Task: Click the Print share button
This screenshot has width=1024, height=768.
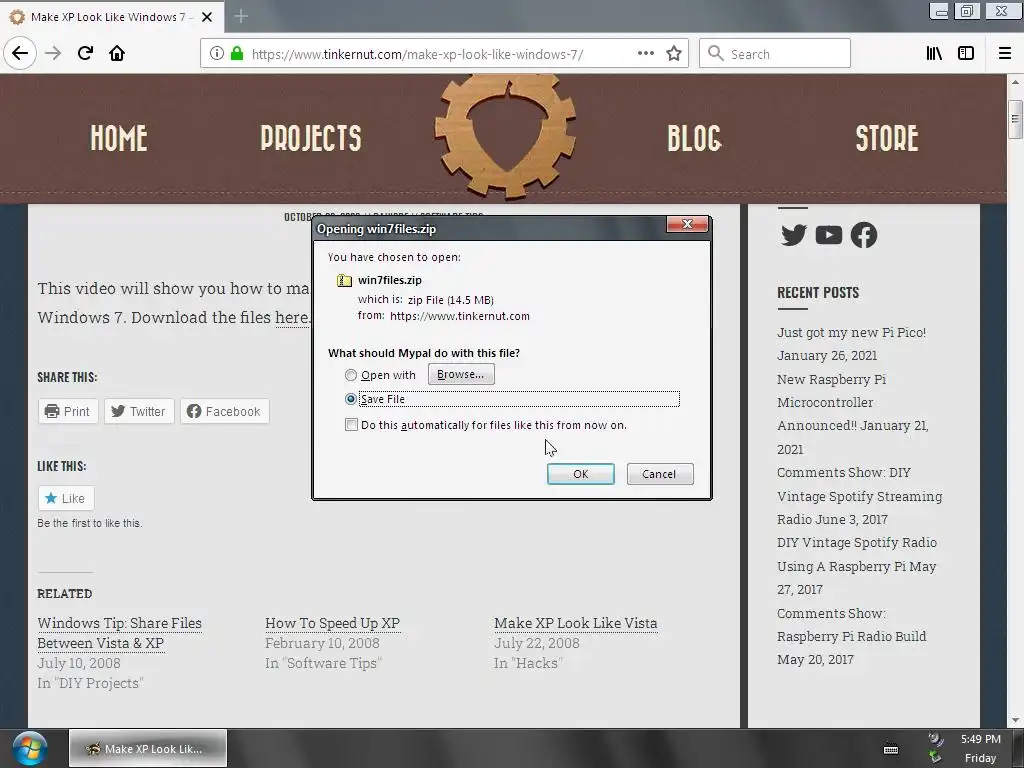Action: click(68, 411)
